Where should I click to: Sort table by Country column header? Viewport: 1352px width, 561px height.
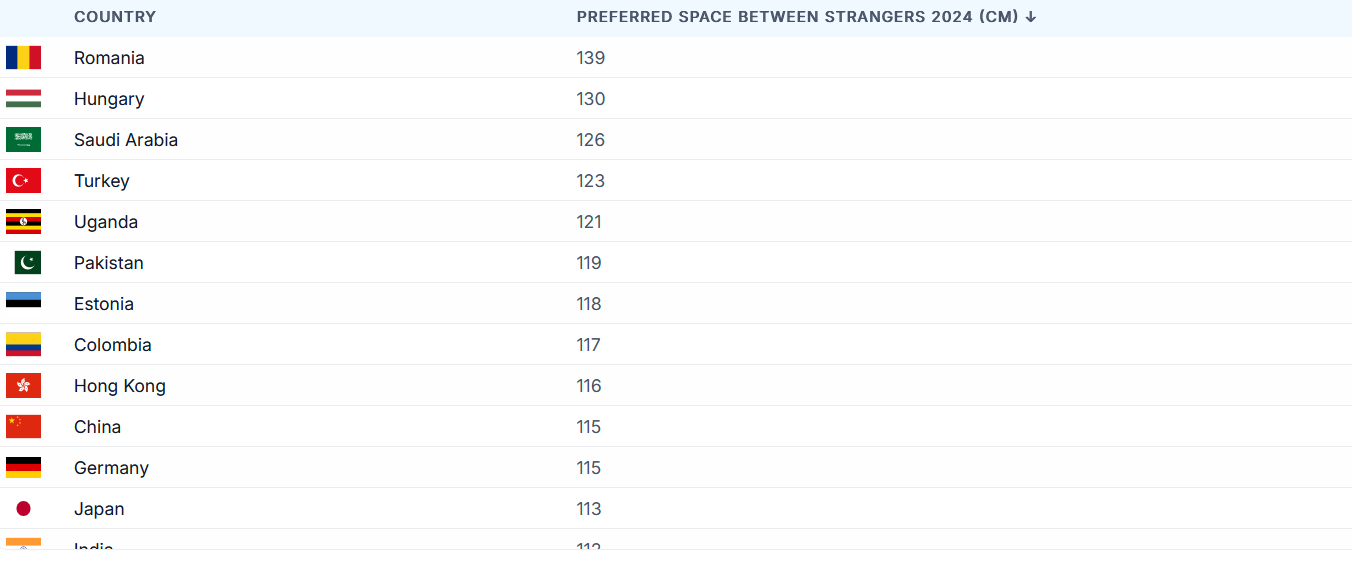tap(115, 17)
